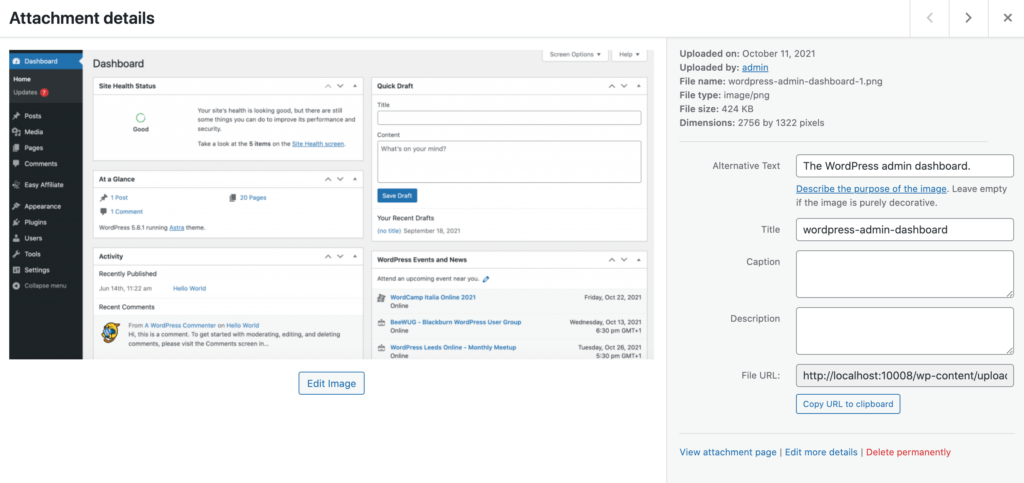Screen dimensions: 1024x483
Task: Toggle the Site Health Status panel triangle
Action: [355, 86]
